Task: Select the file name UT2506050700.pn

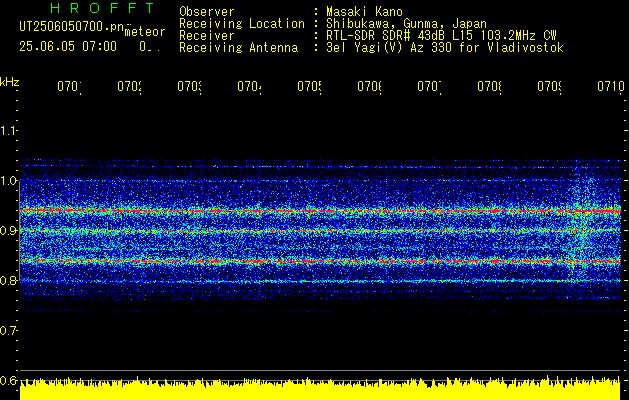Action: click(72, 27)
